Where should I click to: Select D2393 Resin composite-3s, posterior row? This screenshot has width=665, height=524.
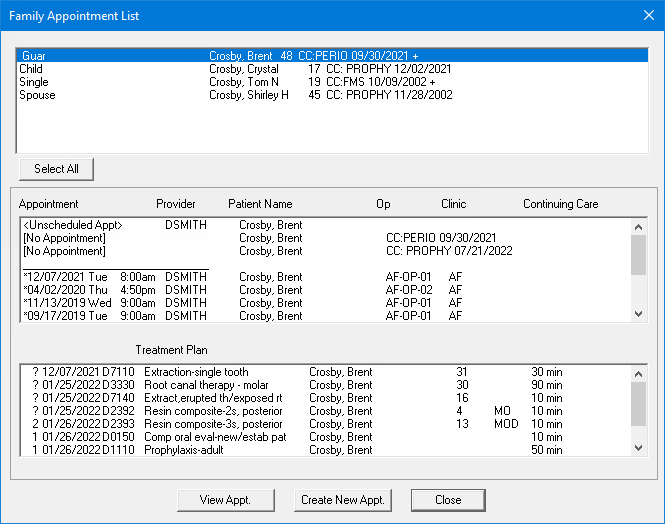[325, 424]
